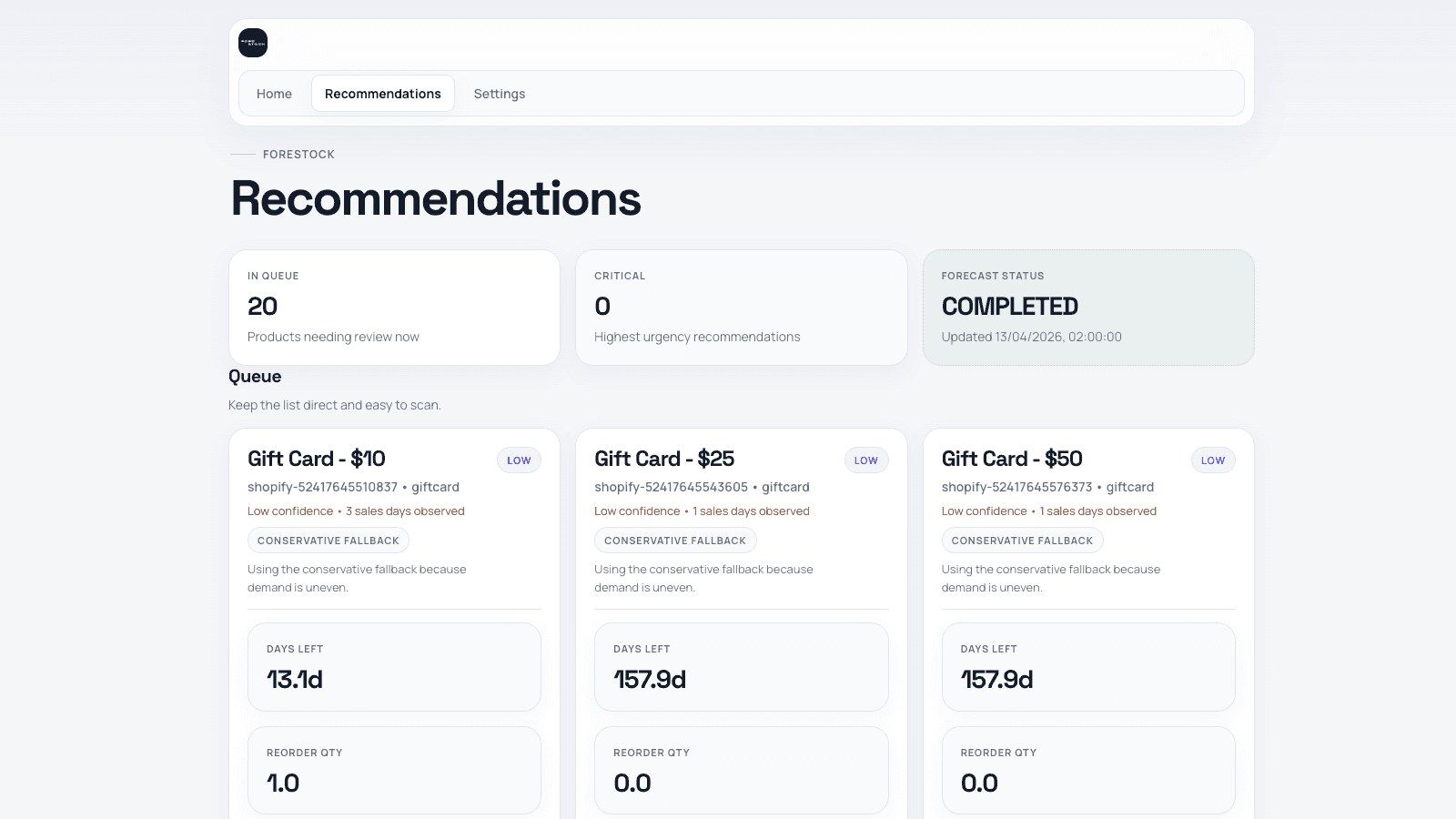Click the In Queue summary card
The image size is (1456, 819).
tap(394, 308)
